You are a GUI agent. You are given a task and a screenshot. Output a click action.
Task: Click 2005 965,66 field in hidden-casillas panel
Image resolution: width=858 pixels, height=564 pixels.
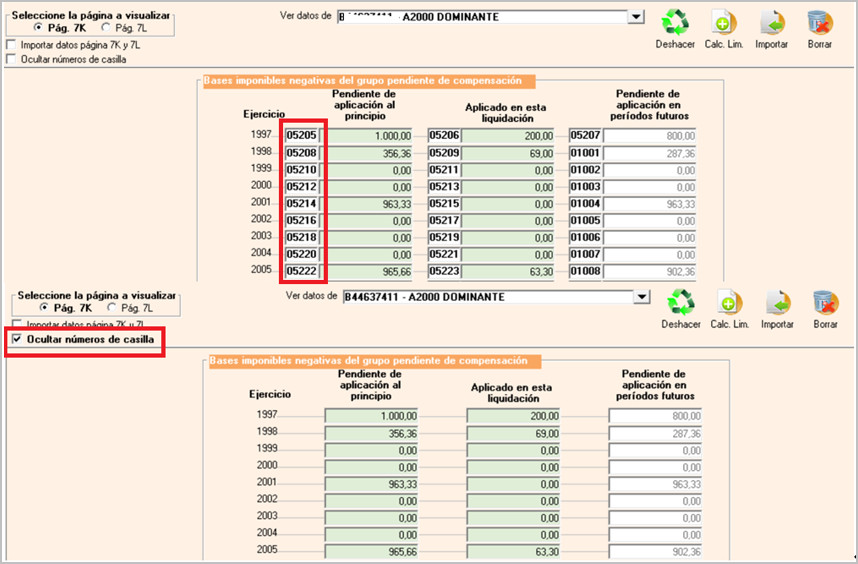click(371, 551)
